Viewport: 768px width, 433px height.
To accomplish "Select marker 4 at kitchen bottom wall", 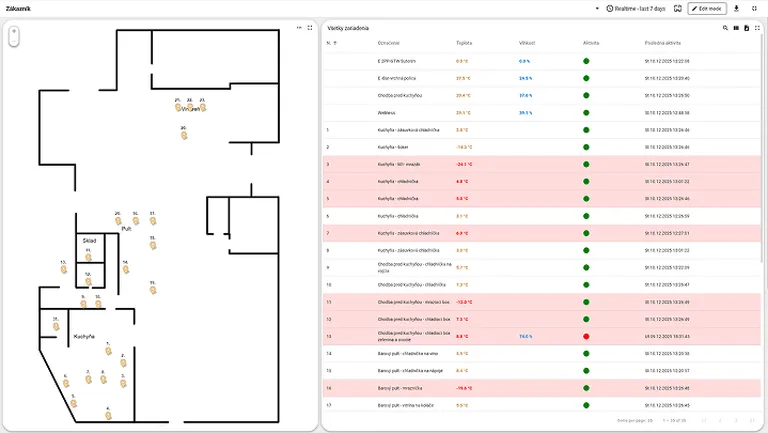I will point(108,415).
